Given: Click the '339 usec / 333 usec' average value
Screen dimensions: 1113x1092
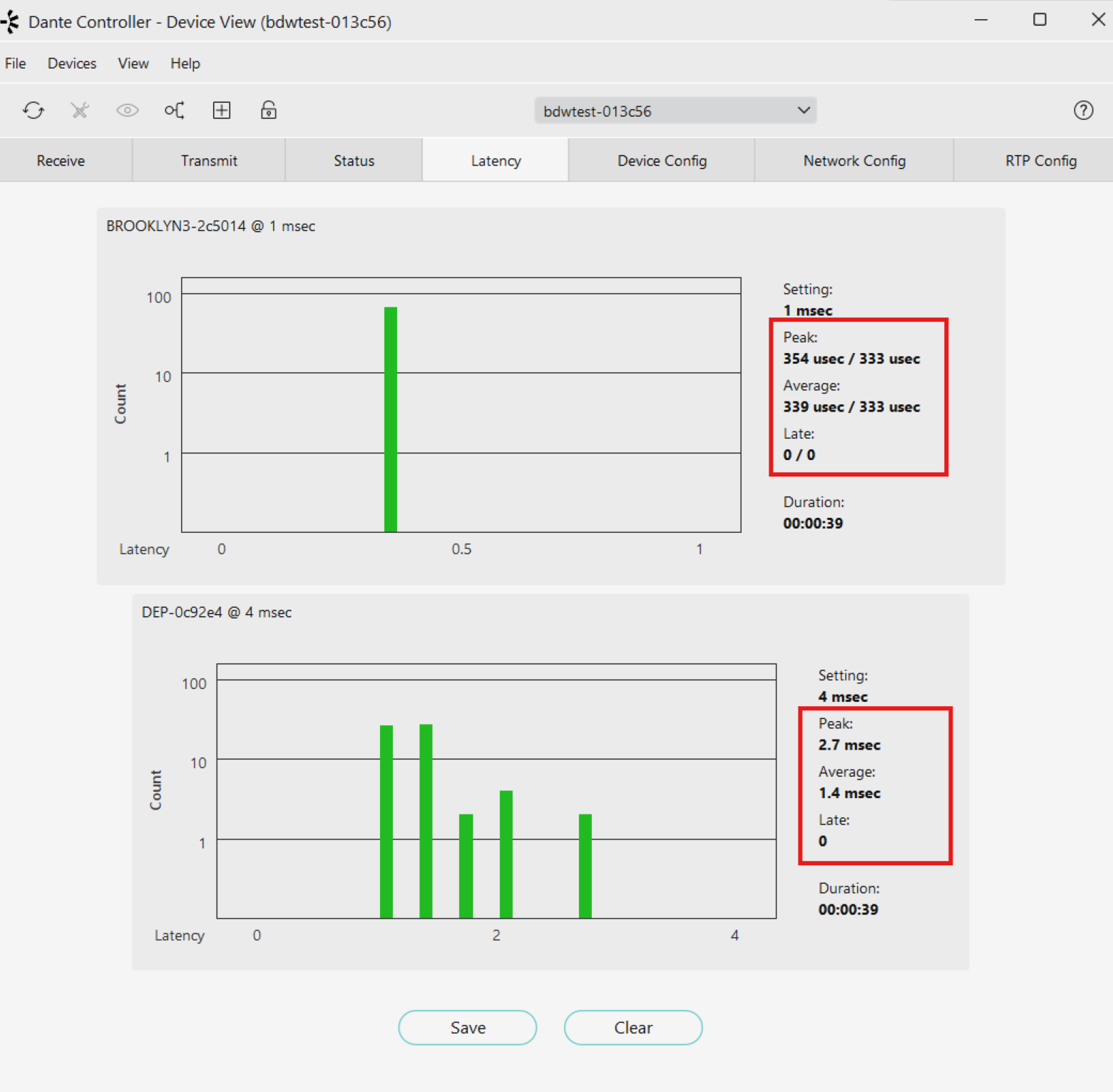Looking at the screenshot, I should [x=851, y=407].
